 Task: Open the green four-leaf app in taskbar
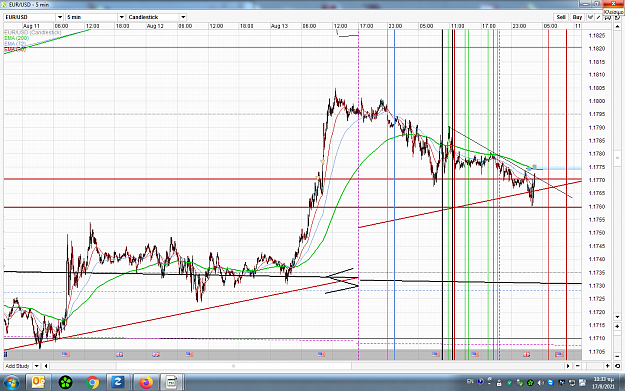coord(65,383)
